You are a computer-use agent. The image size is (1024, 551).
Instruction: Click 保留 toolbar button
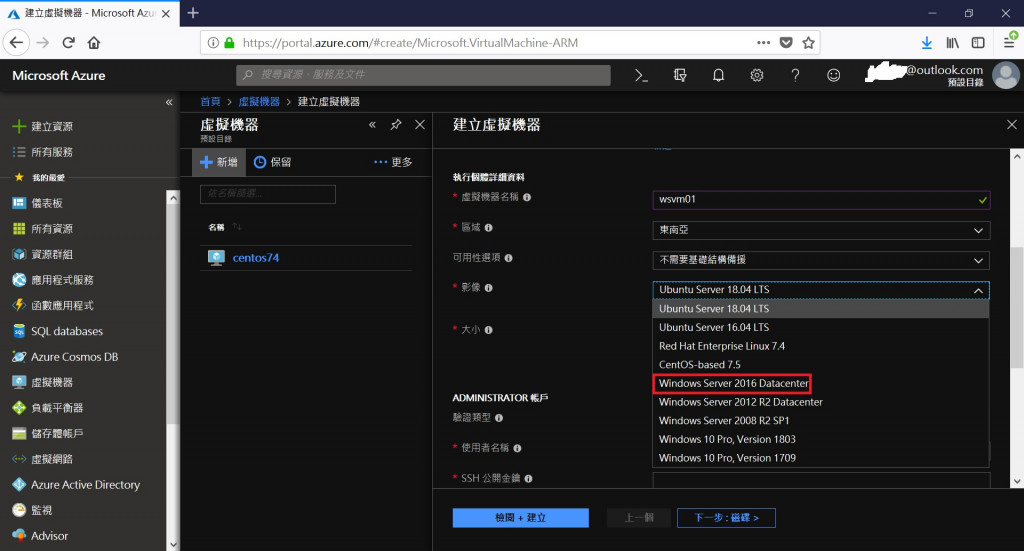click(272, 162)
